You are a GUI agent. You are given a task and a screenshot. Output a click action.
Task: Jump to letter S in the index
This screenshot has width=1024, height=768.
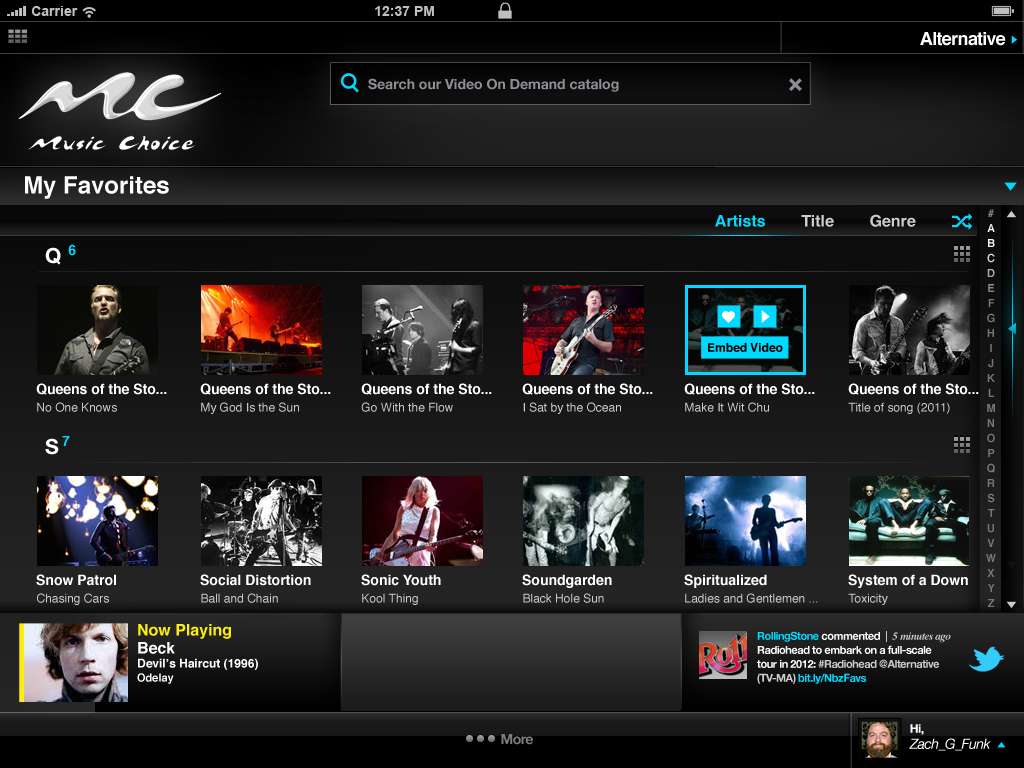[991, 498]
